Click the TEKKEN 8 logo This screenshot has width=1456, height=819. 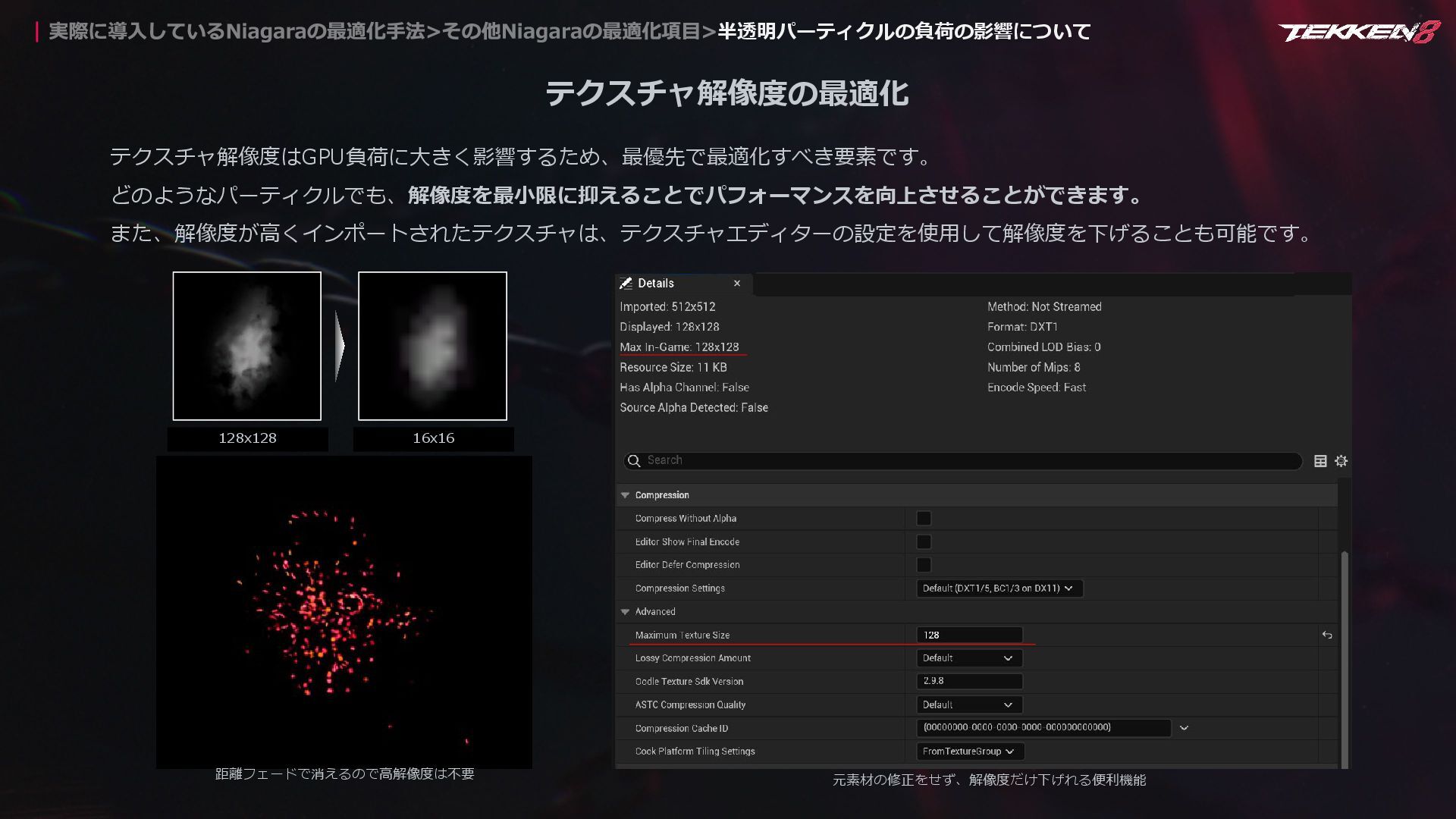pos(1357,32)
